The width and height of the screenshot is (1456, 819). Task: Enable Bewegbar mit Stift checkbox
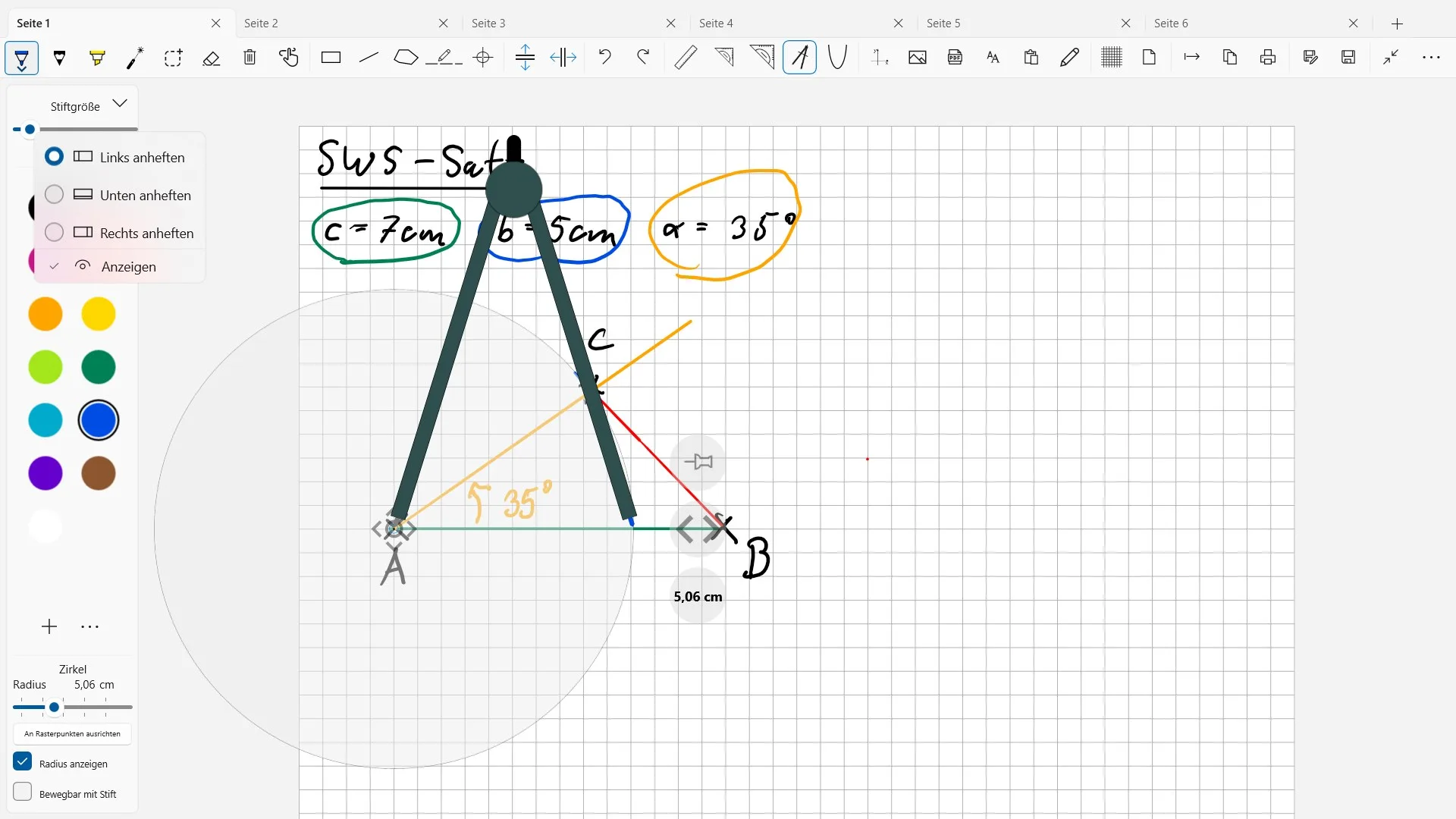click(23, 792)
